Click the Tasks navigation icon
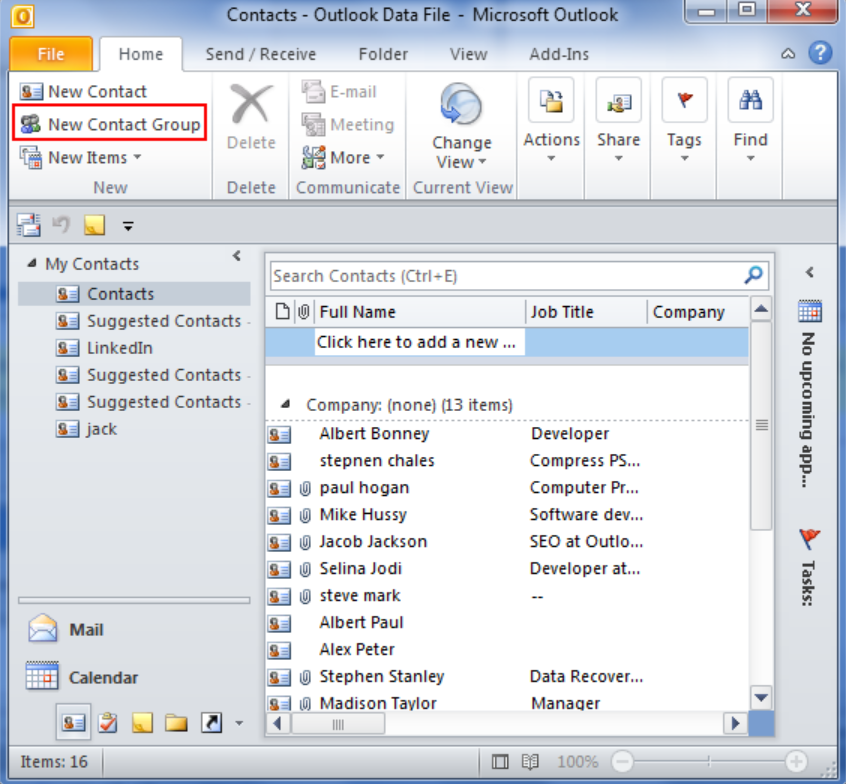 107,722
